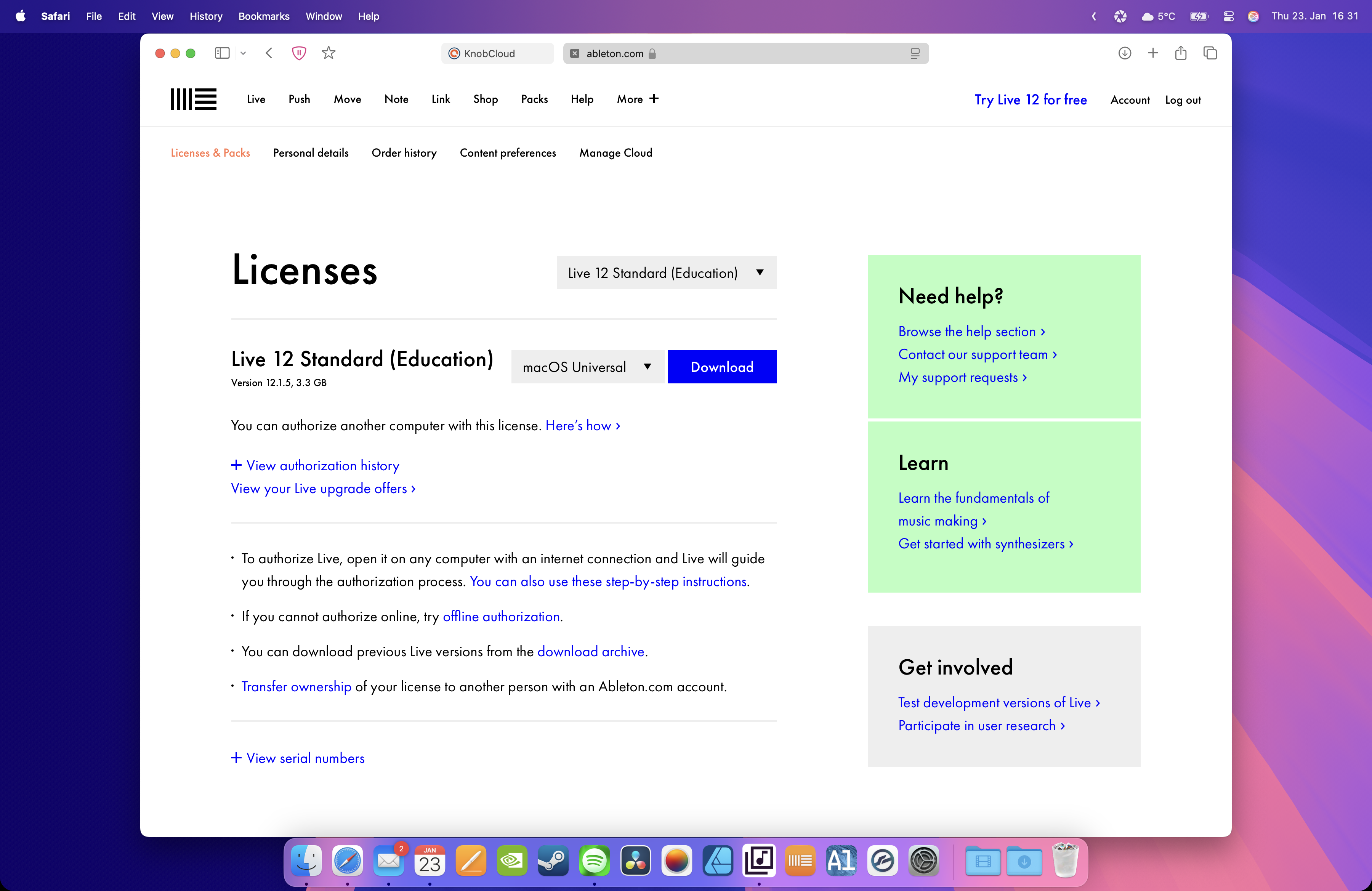This screenshot has width=1372, height=891.
Task: Click Download button for Live 12
Action: pos(722,366)
